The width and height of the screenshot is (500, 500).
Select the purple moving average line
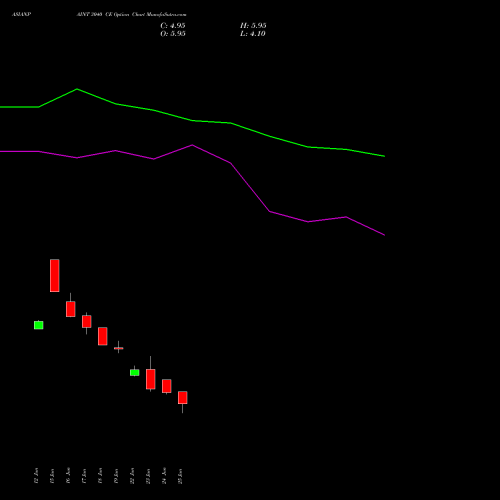192,145
